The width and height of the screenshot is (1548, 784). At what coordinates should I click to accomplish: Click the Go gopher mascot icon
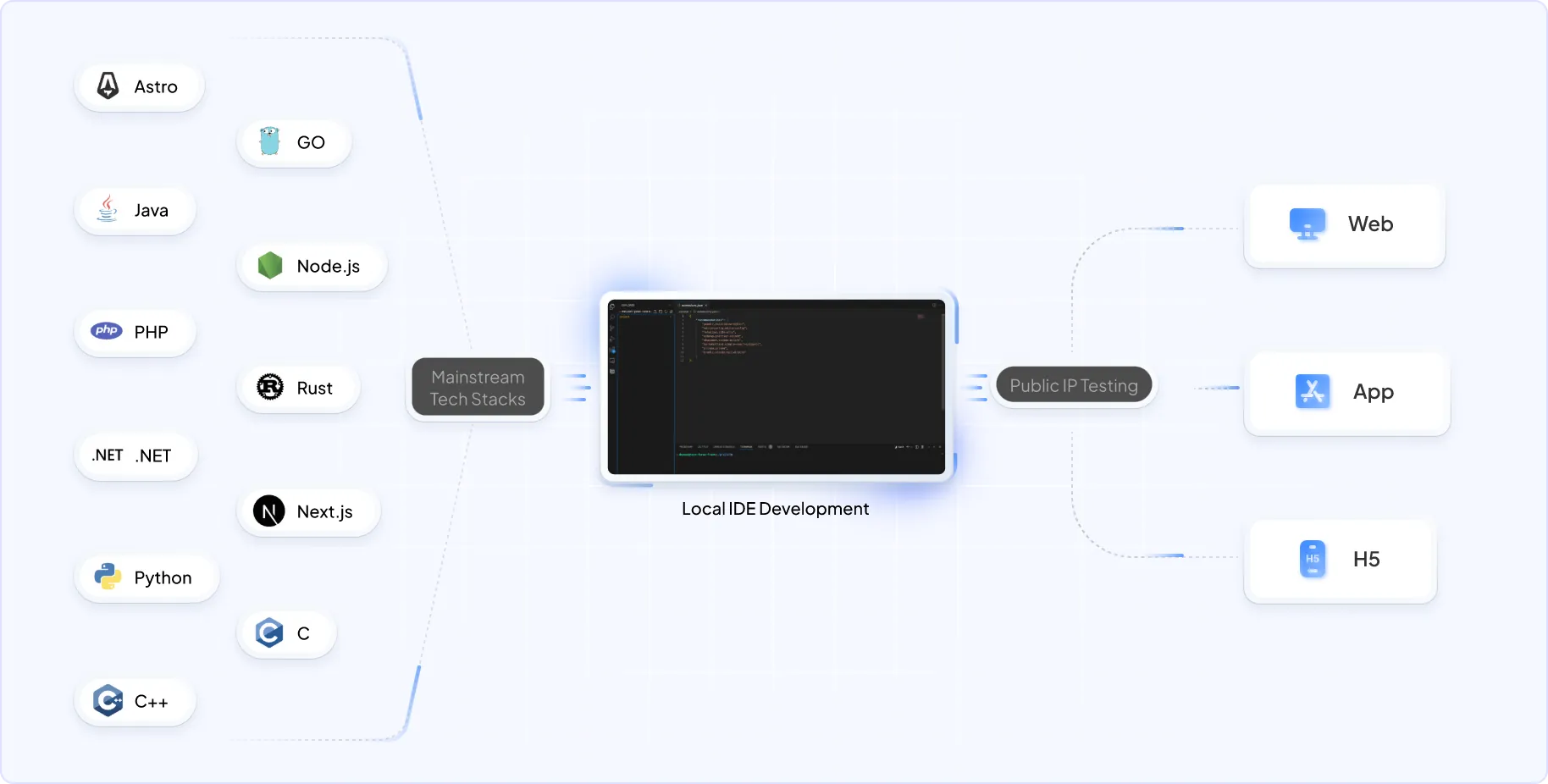pos(269,141)
